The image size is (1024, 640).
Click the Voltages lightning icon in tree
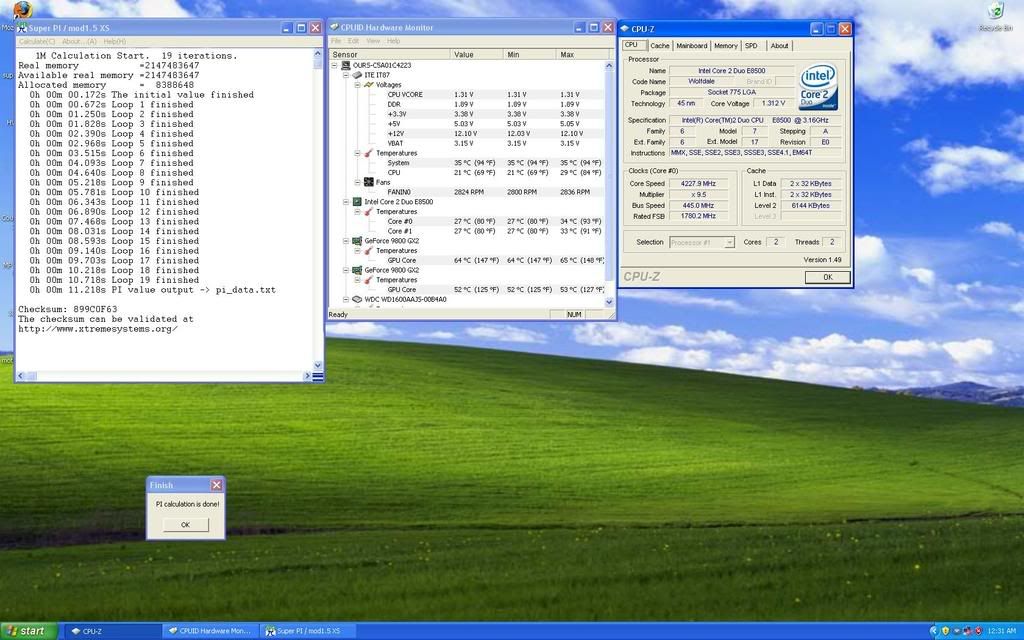click(369, 85)
